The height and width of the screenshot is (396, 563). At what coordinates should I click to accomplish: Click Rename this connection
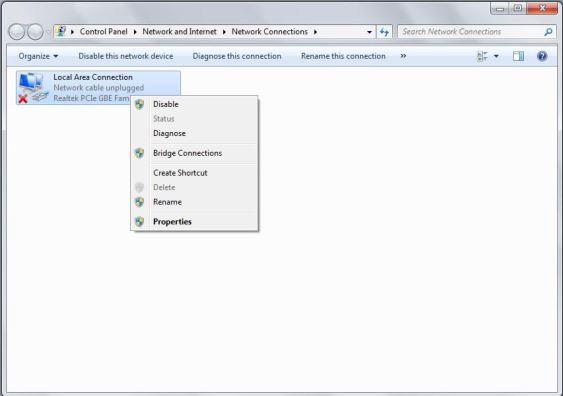point(343,56)
